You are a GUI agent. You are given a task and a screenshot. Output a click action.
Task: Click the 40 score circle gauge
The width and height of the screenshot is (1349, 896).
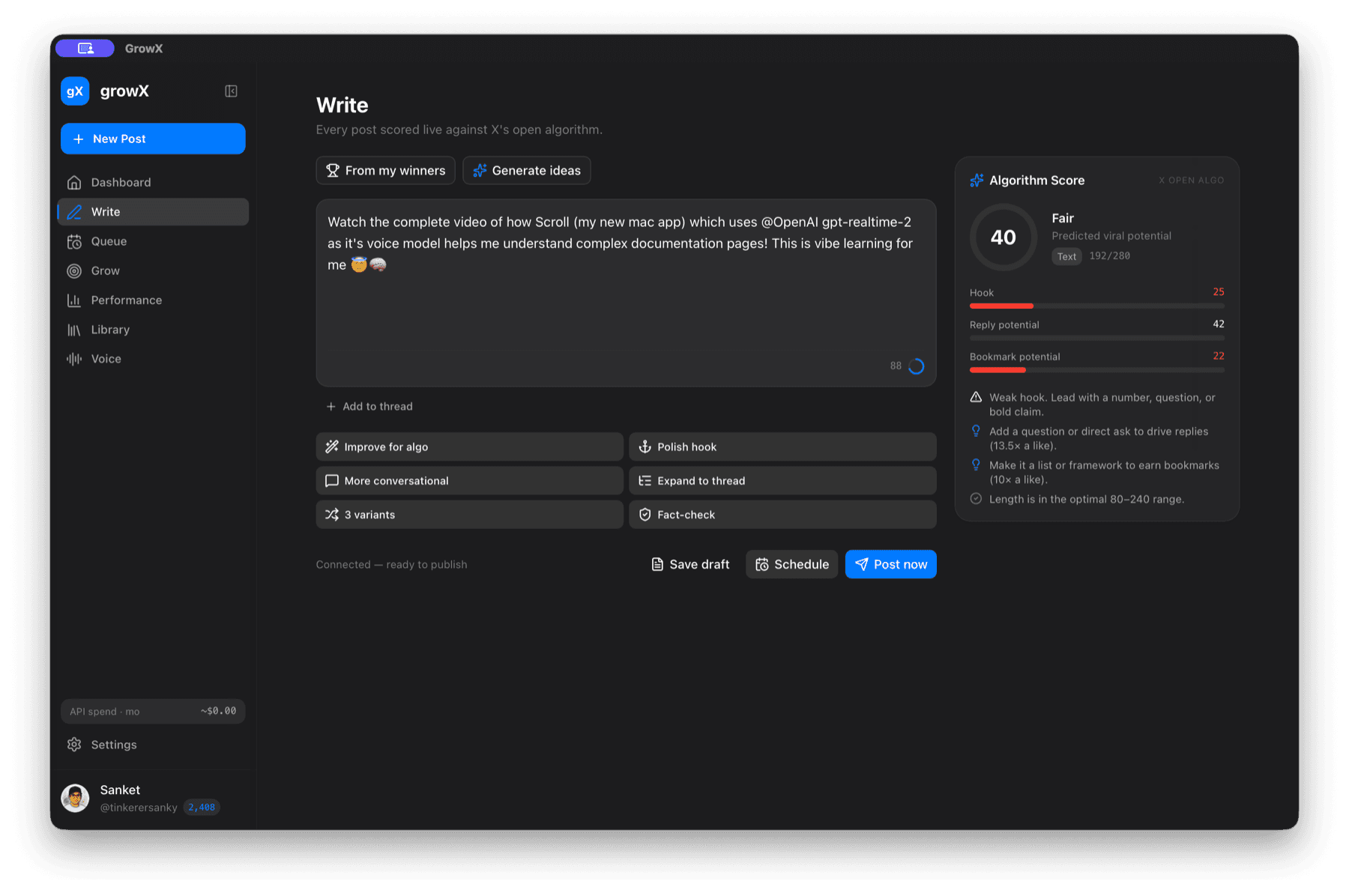[x=1004, y=237]
